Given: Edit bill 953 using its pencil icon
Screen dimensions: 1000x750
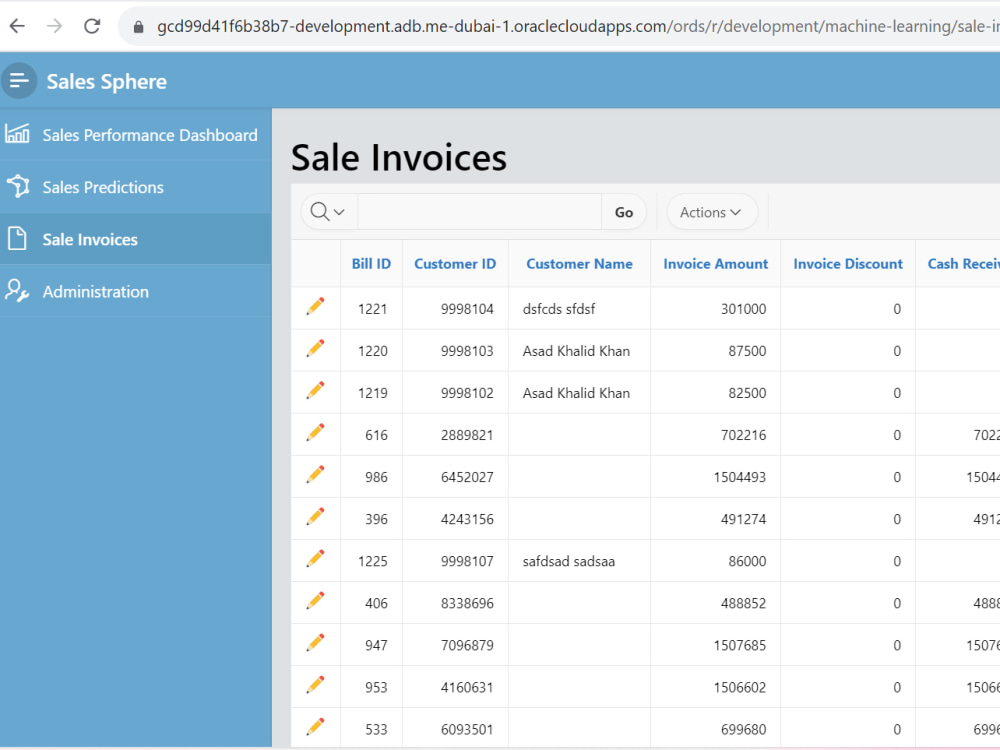Looking at the screenshot, I should pyautogui.click(x=315, y=685).
